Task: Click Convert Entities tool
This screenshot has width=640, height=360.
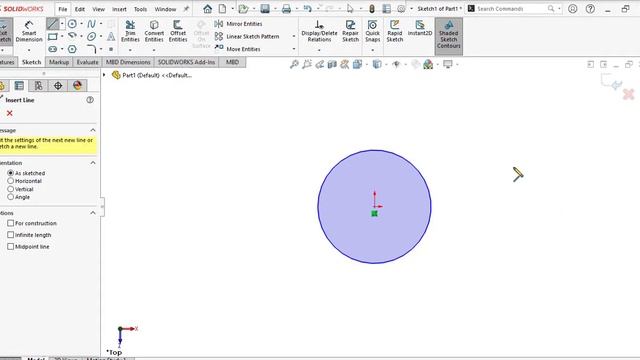Action: tap(154, 31)
